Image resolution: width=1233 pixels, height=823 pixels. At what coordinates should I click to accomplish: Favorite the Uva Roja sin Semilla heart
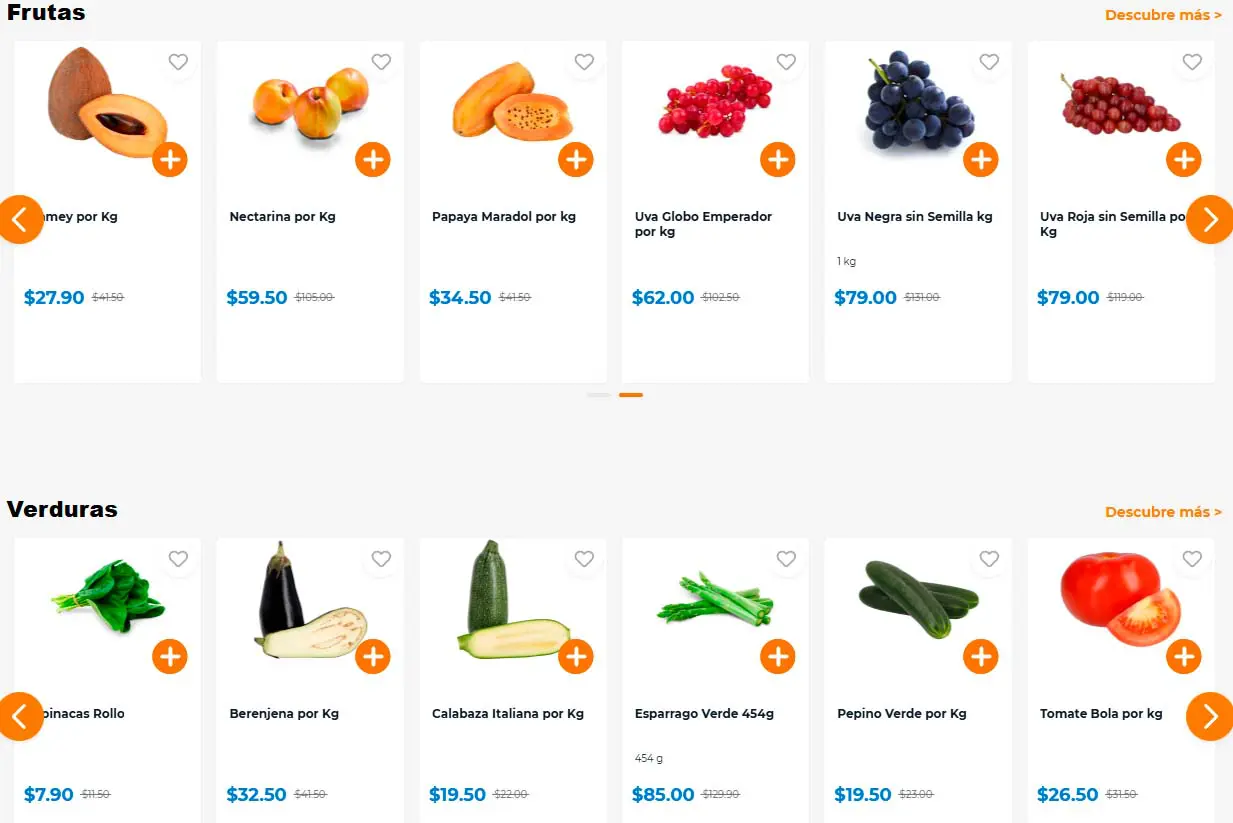(x=1192, y=62)
